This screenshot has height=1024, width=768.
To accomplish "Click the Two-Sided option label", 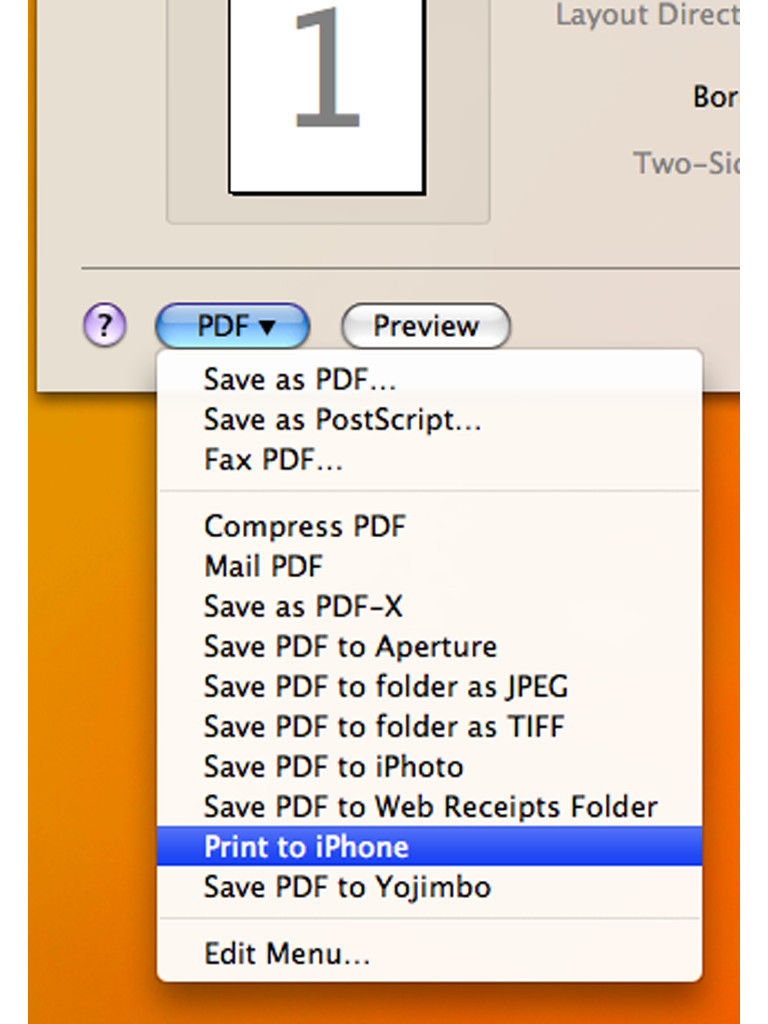I will click(686, 163).
